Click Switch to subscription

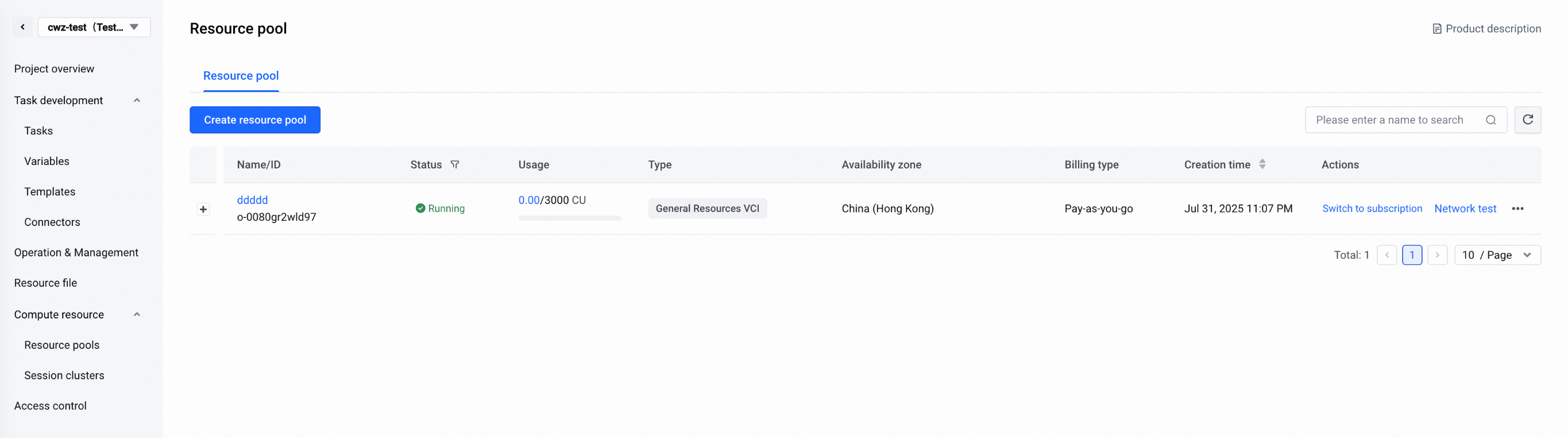[1372, 209]
